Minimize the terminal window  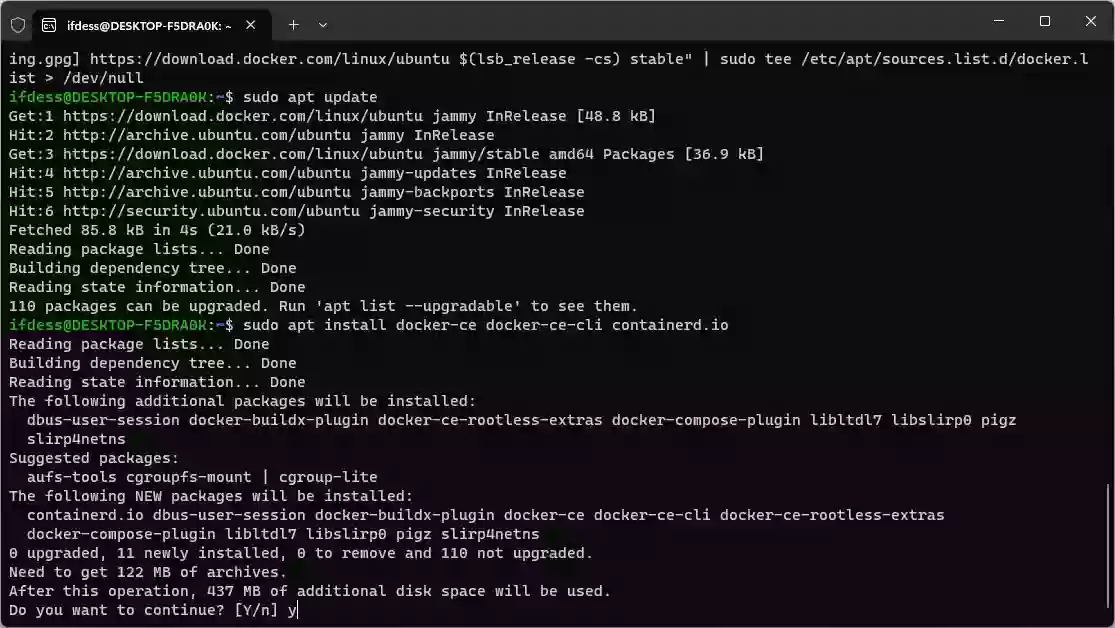click(998, 21)
